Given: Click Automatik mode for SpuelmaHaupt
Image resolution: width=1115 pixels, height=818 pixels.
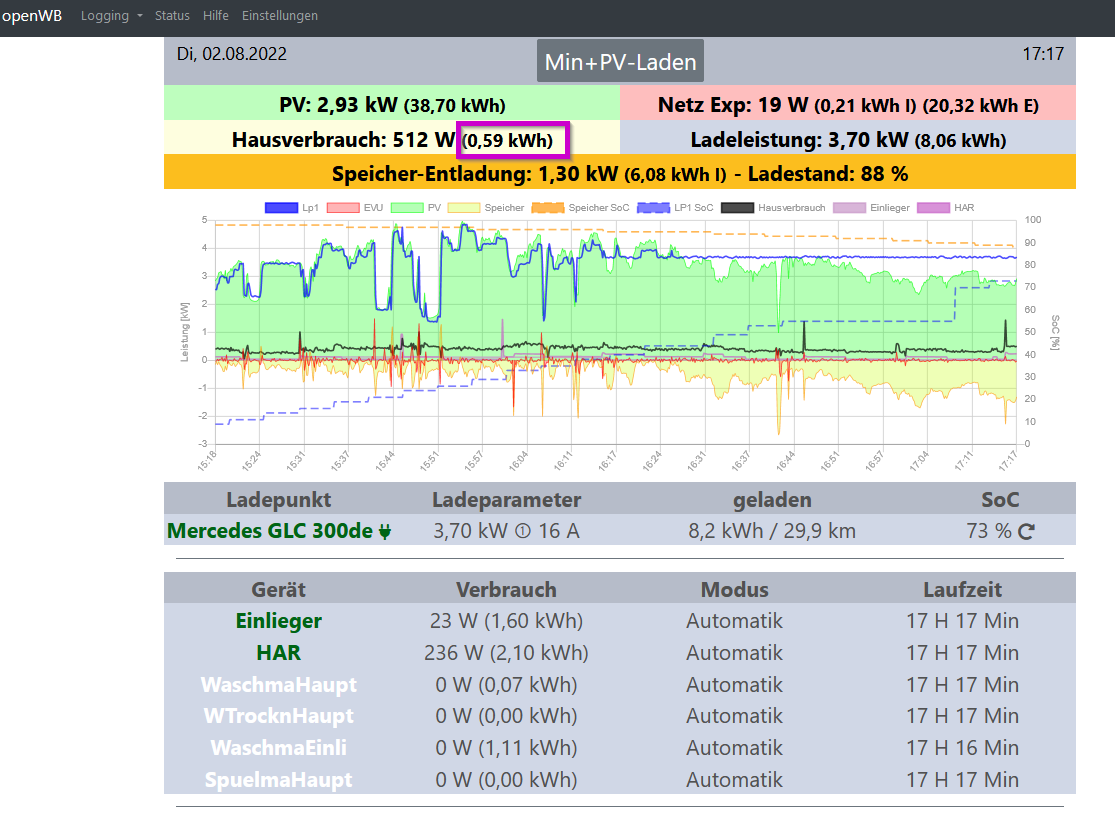Looking at the screenshot, I should coord(735,780).
